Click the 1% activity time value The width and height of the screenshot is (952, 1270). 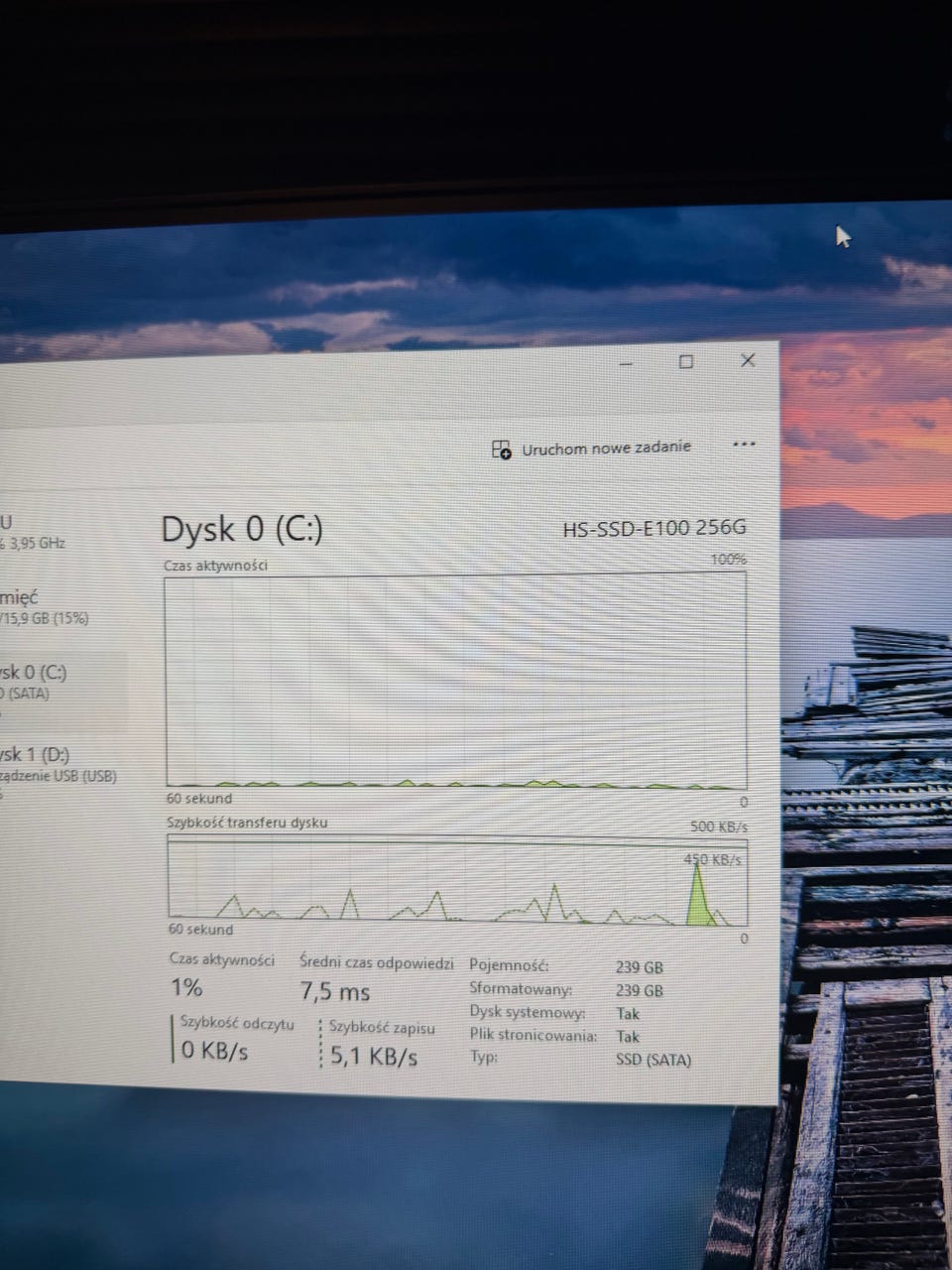pos(186,987)
